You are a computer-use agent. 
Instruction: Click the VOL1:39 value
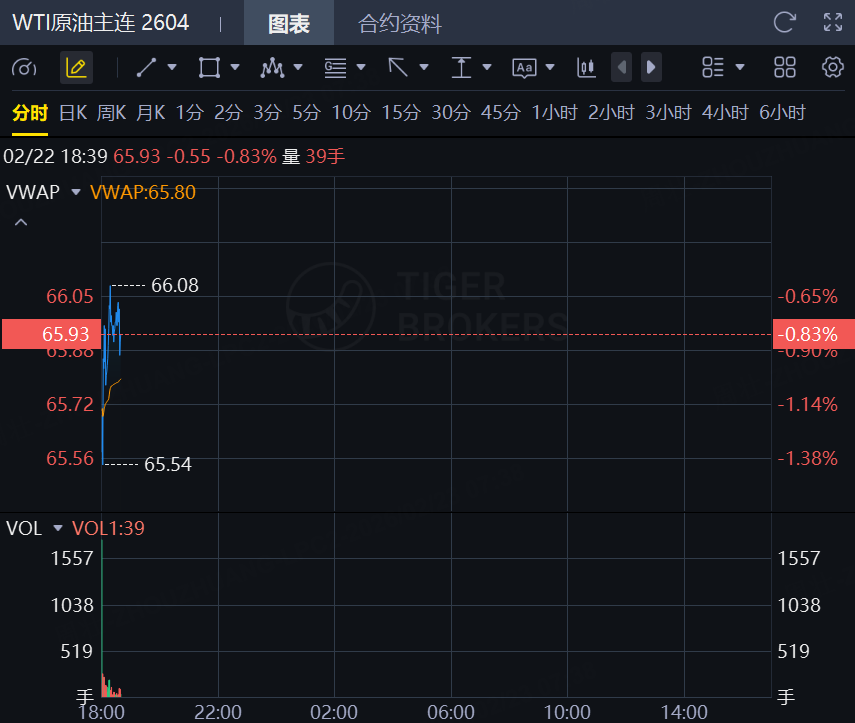point(109,528)
